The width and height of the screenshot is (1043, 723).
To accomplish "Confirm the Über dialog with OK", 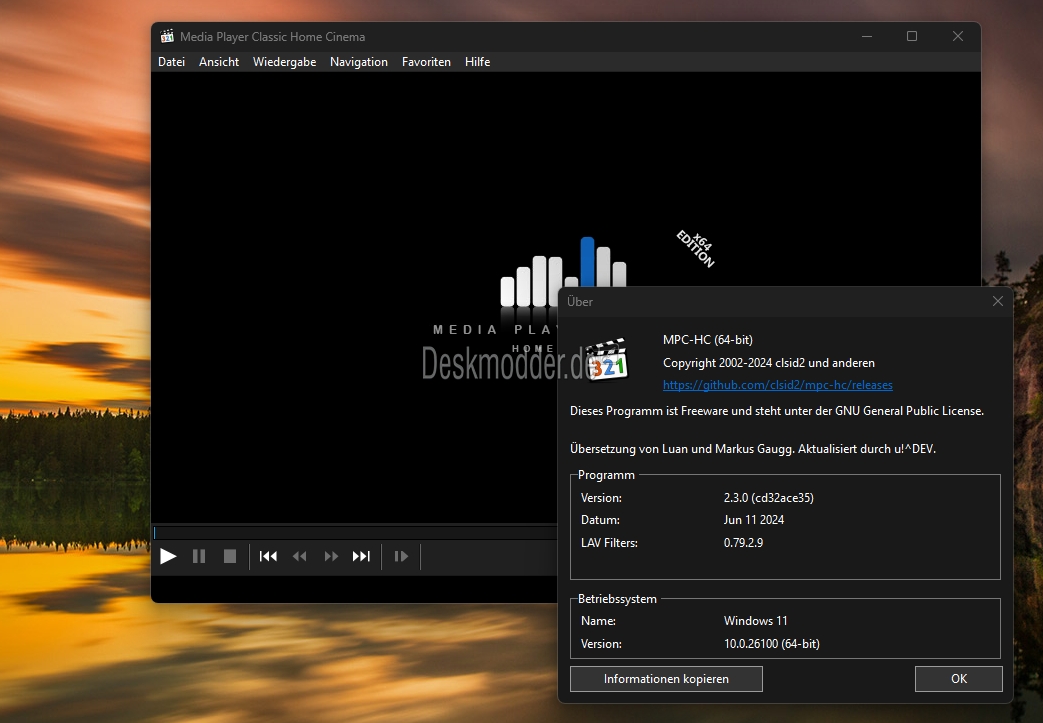I will (x=959, y=678).
